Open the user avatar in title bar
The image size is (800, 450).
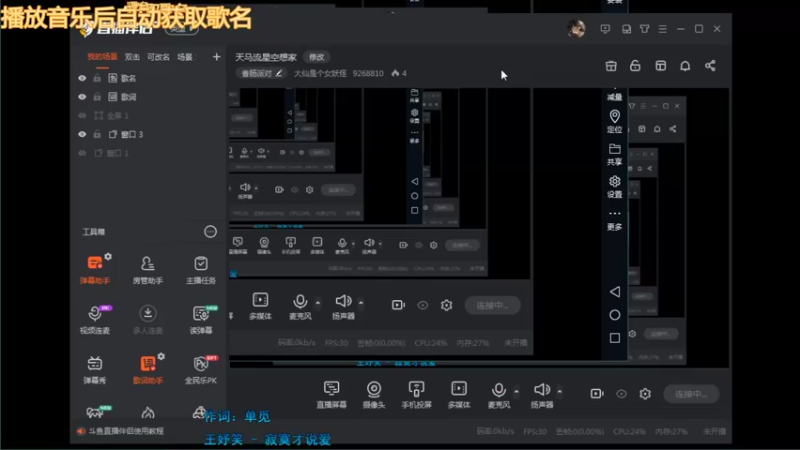click(x=577, y=29)
